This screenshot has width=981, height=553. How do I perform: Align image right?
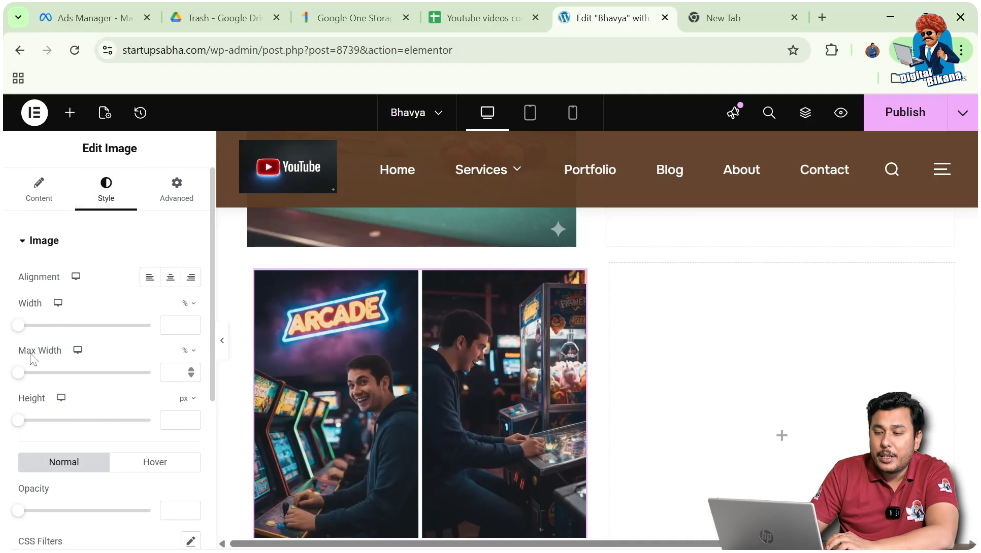point(191,277)
